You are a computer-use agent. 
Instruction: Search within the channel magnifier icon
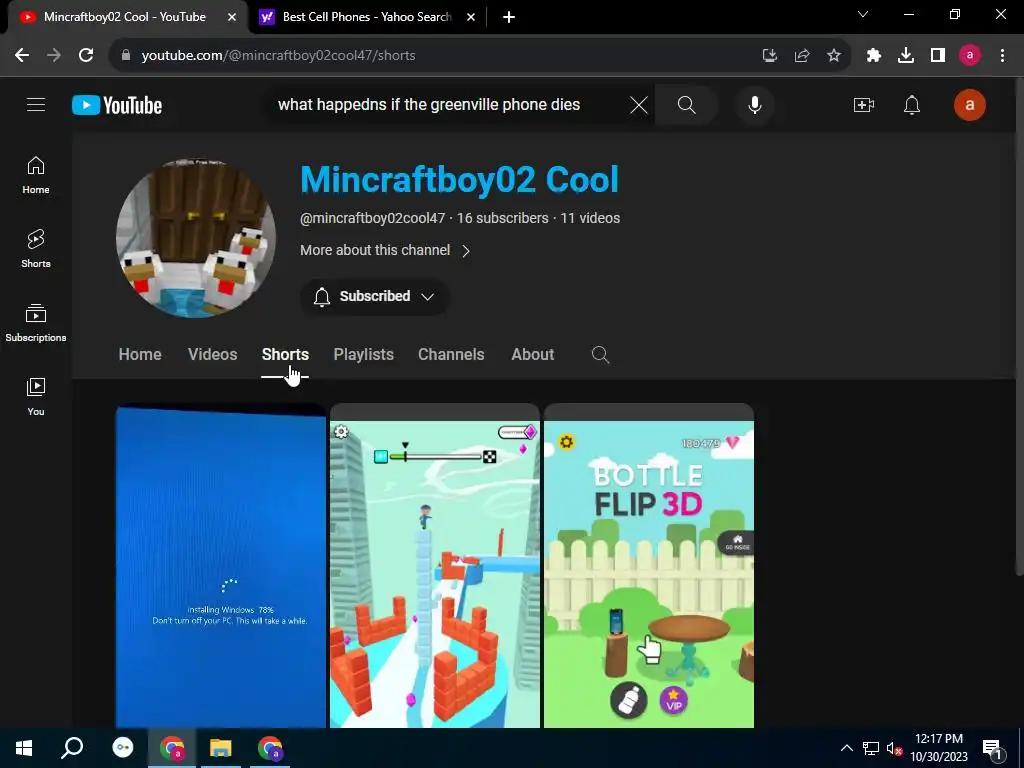point(600,355)
